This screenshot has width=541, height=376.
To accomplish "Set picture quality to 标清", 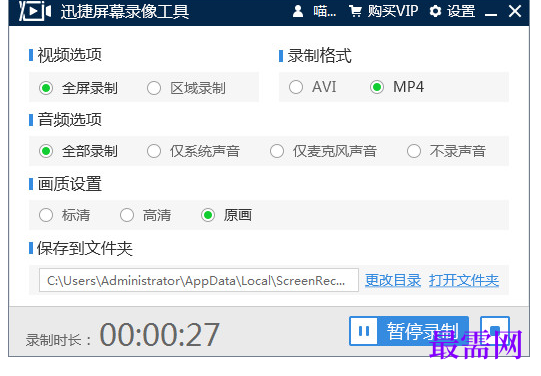I will [x=65, y=215].
